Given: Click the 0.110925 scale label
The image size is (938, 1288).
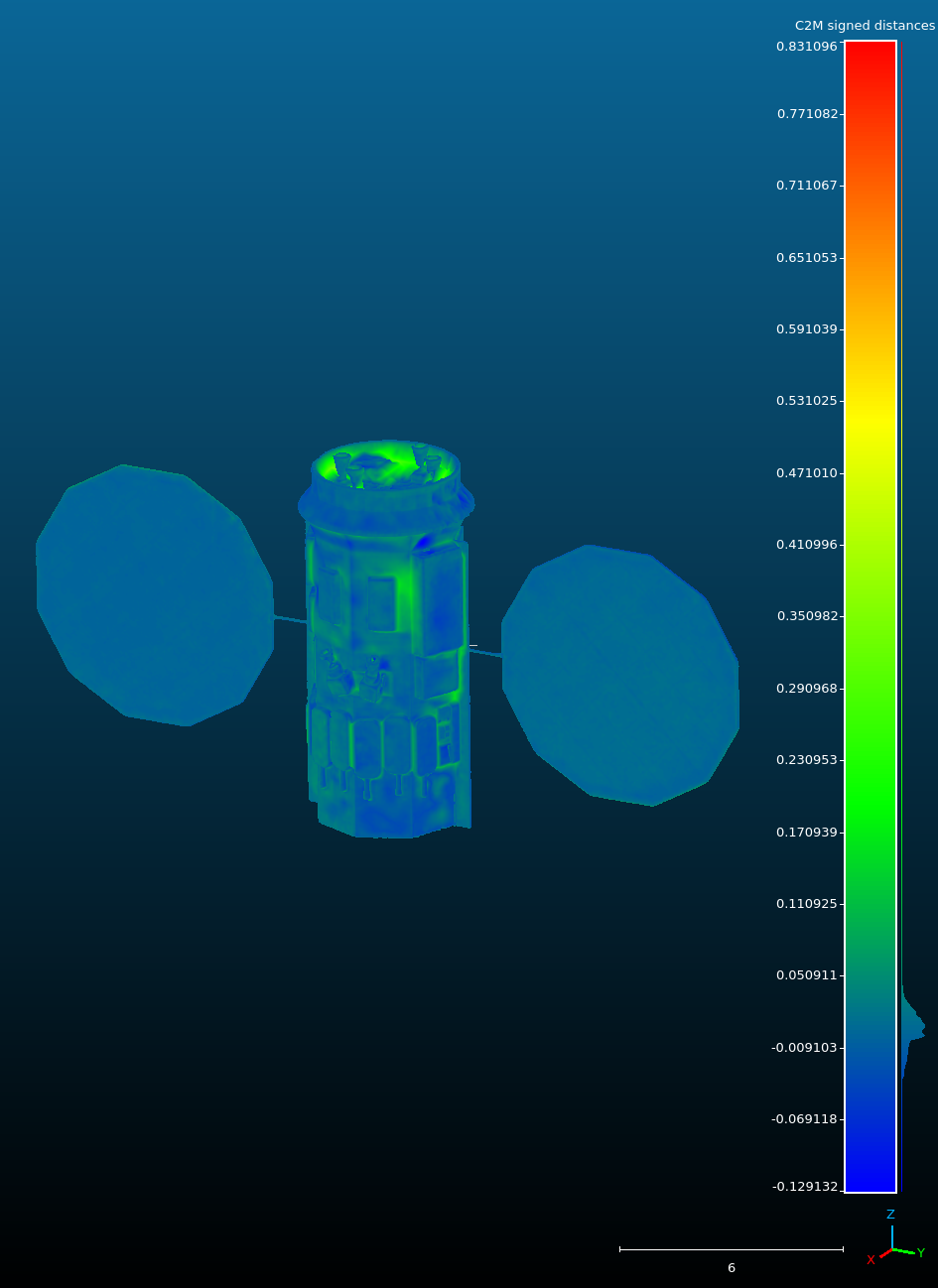Looking at the screenshot, I should [806, 904].
